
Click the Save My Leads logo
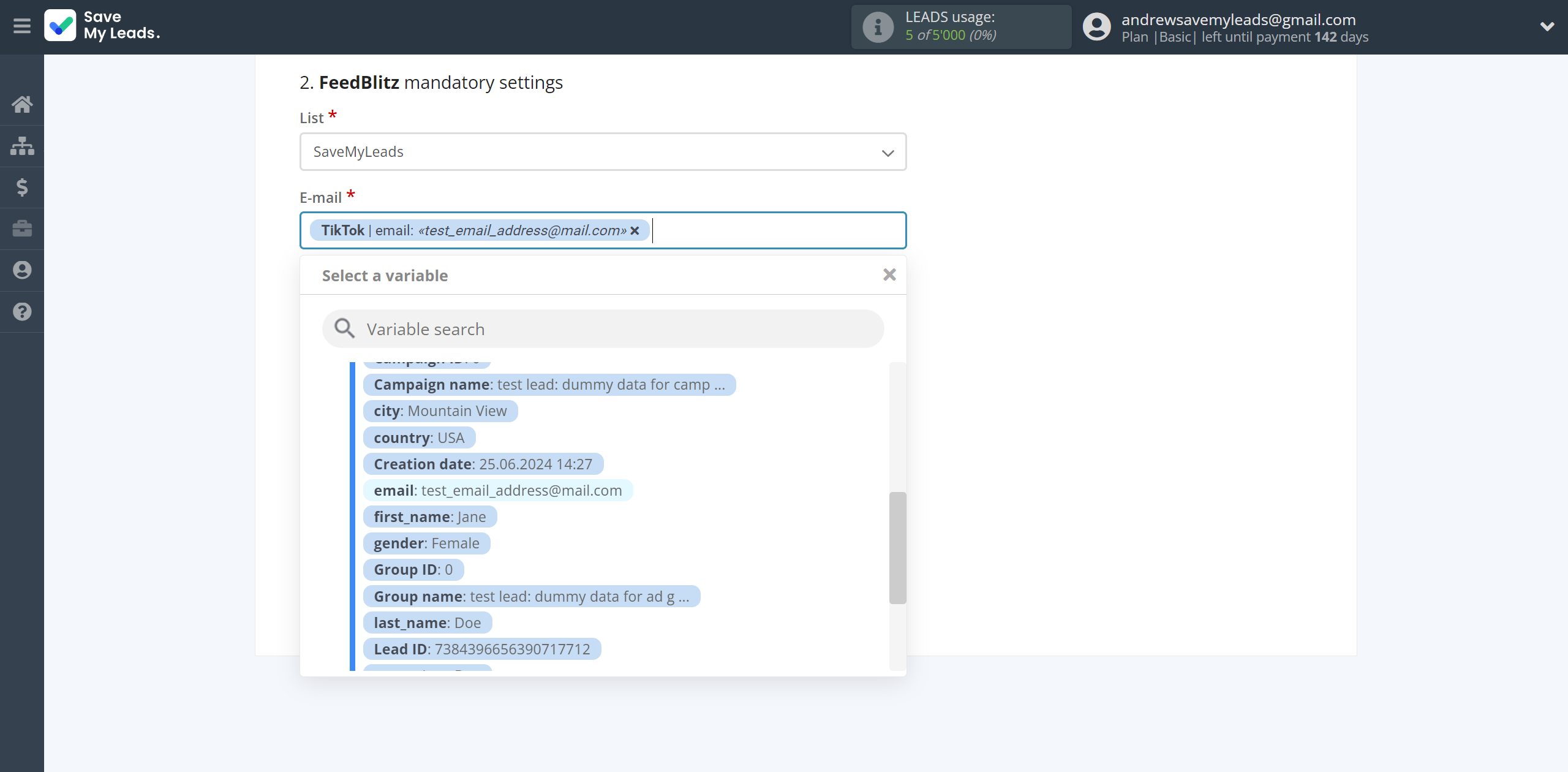coord(102,26)
